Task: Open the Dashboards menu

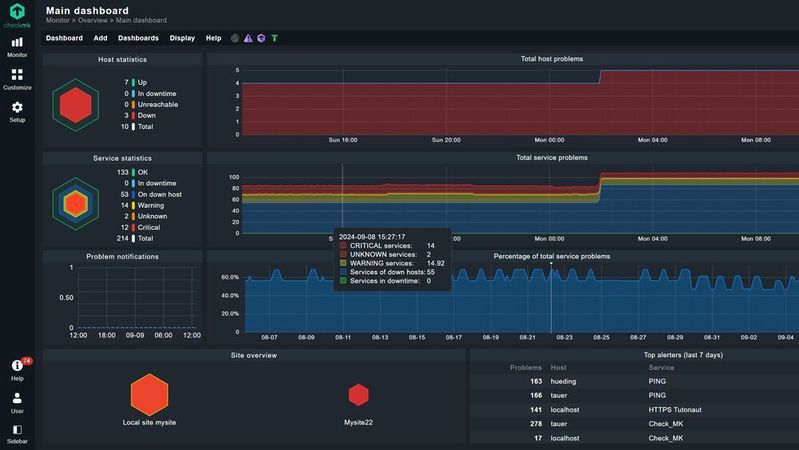Action: pos(138,38)
